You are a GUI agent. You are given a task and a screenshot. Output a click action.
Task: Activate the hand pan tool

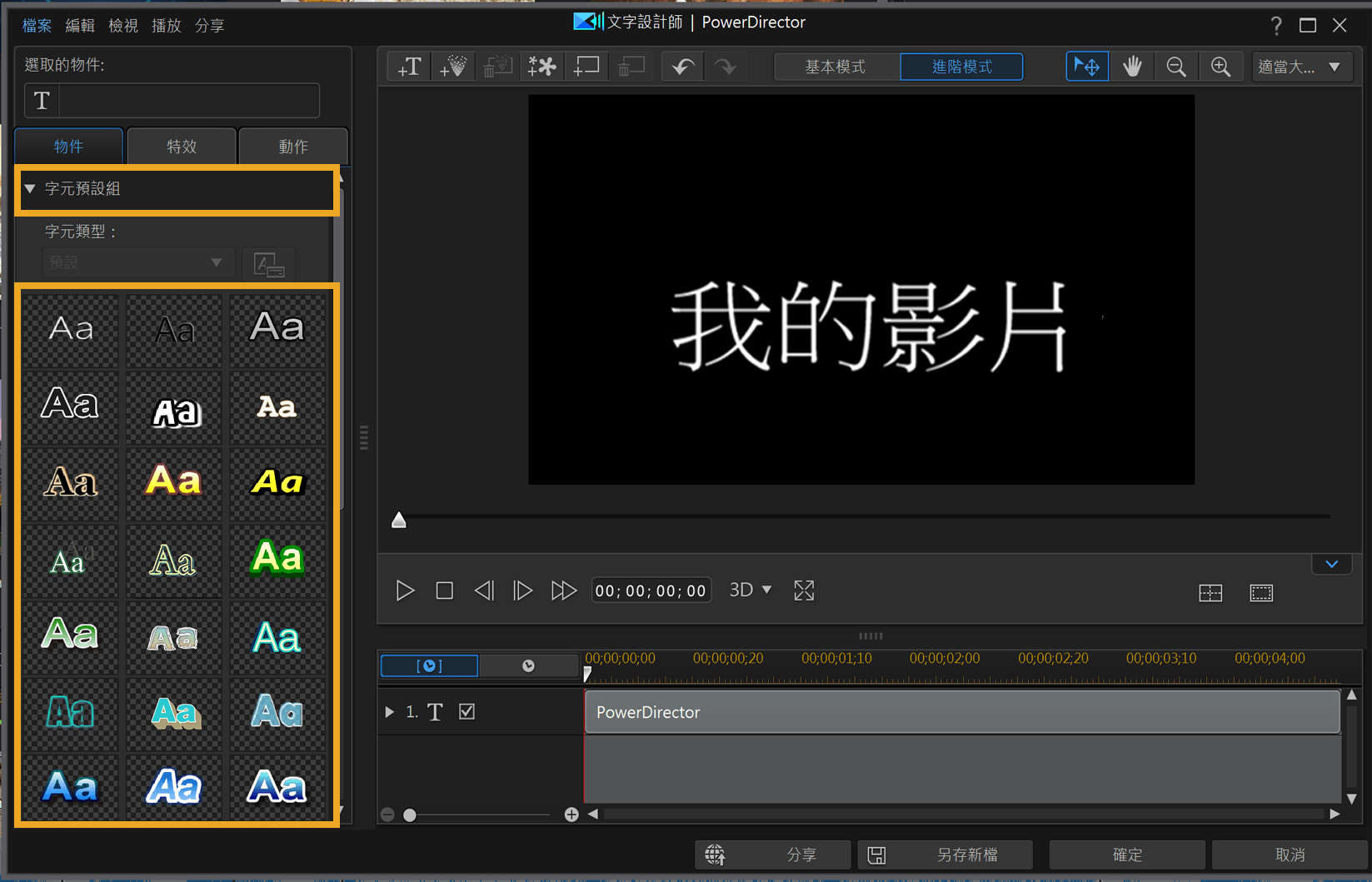tap(1132, 66)
